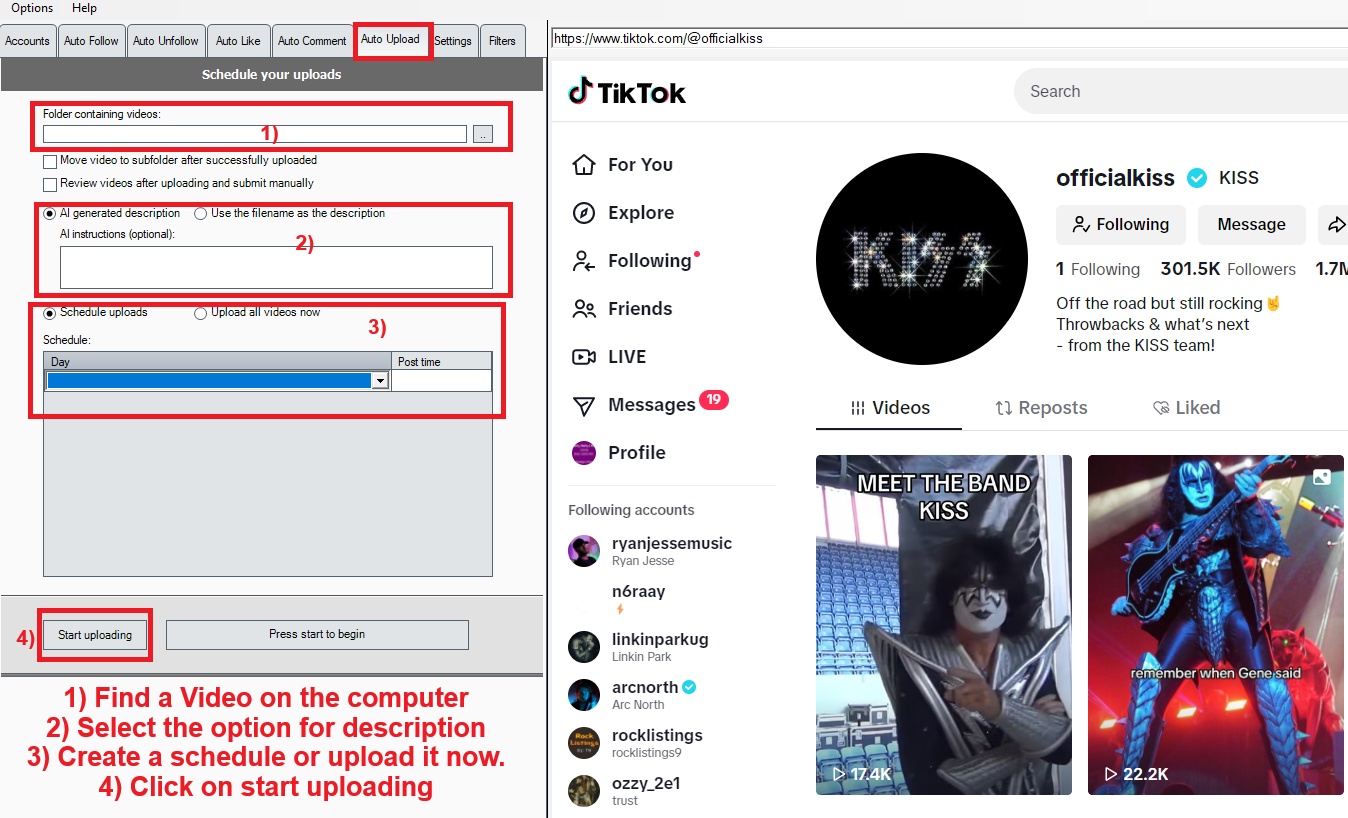Open the Day dropdown in schedule
This screenshot has width=1348, height=818.
tap(380, 381)
